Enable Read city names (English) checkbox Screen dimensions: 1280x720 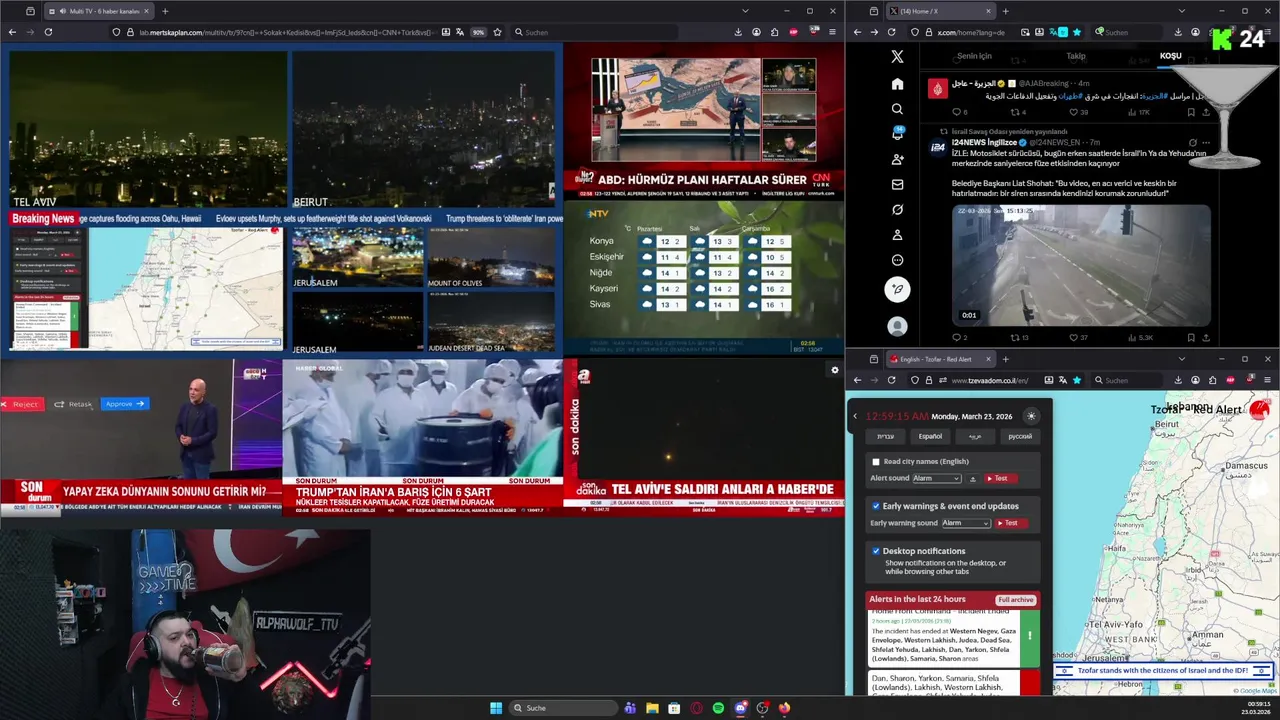876,462
